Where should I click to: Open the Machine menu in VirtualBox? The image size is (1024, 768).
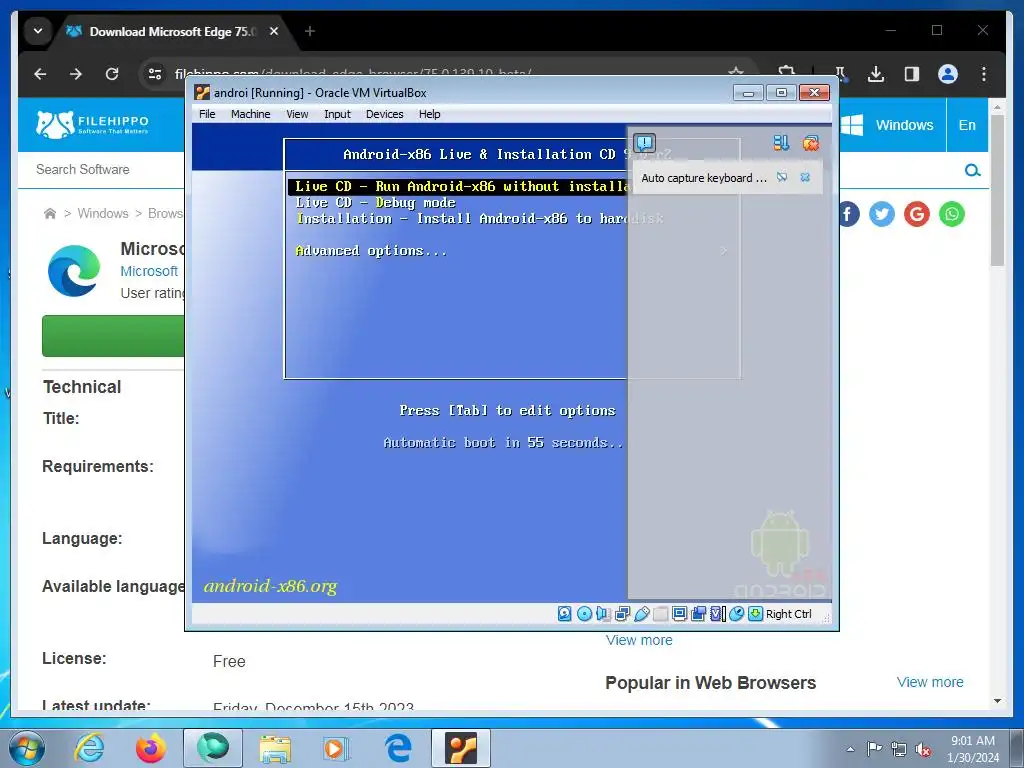(x=250, y=114)
